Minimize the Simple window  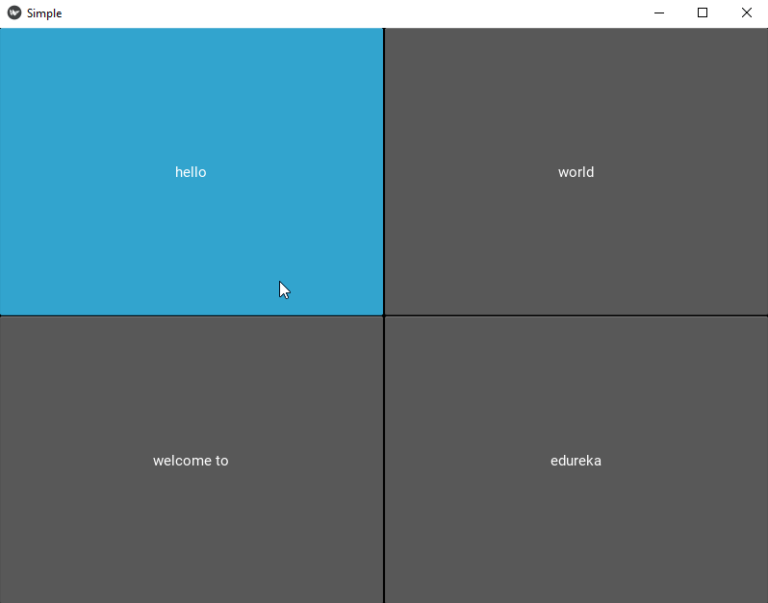659,13
